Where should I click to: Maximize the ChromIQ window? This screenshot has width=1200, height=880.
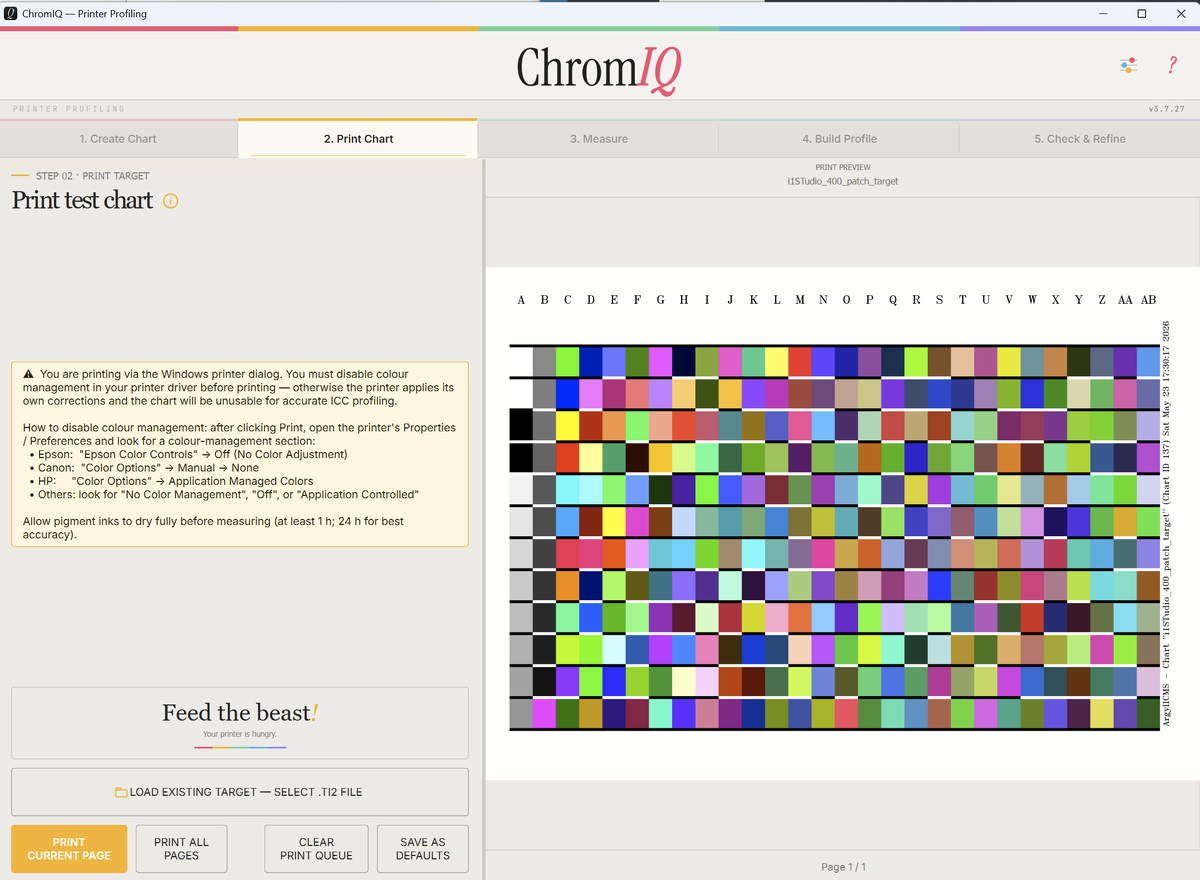pos(1142,13)
